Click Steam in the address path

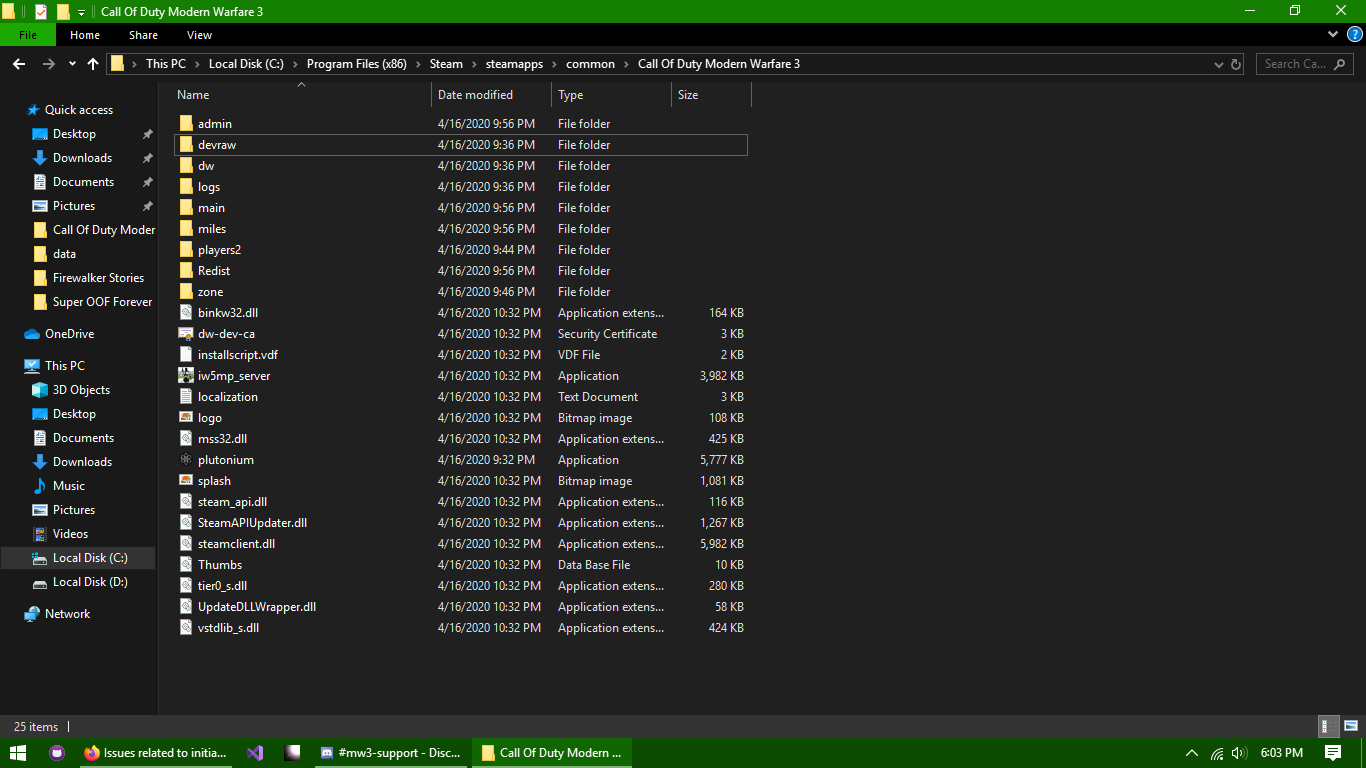point(446,64)
